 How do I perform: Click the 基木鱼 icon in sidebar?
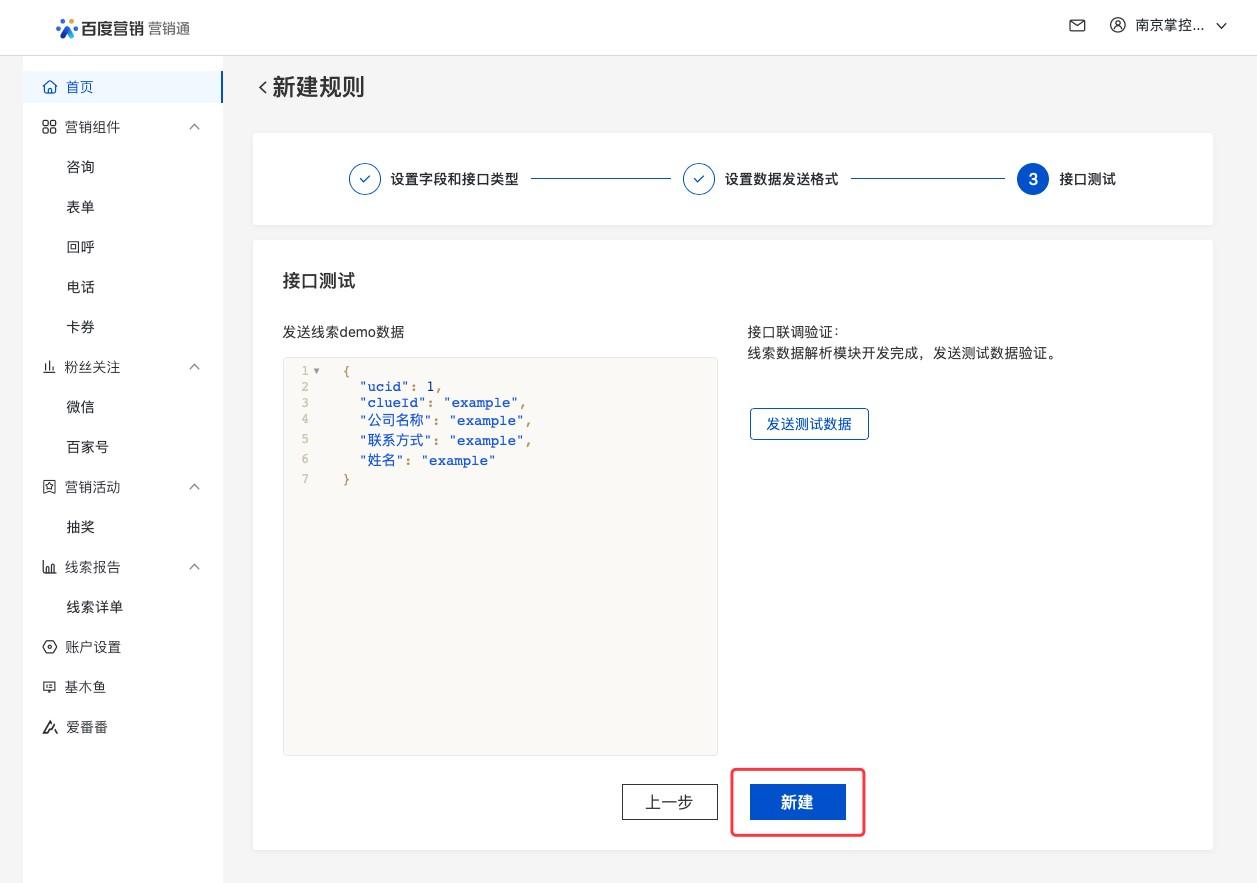pyautogui.click(x=50, y=687)
